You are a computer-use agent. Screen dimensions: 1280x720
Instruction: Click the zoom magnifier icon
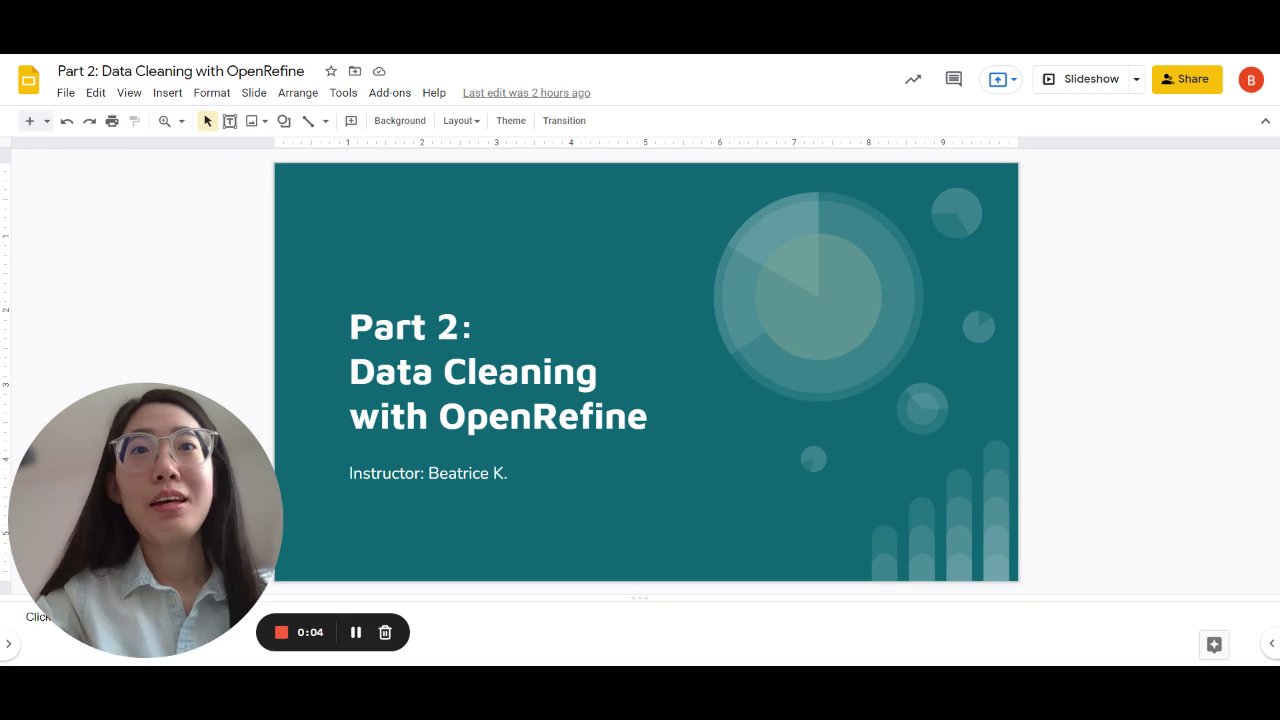pos(165,121)
